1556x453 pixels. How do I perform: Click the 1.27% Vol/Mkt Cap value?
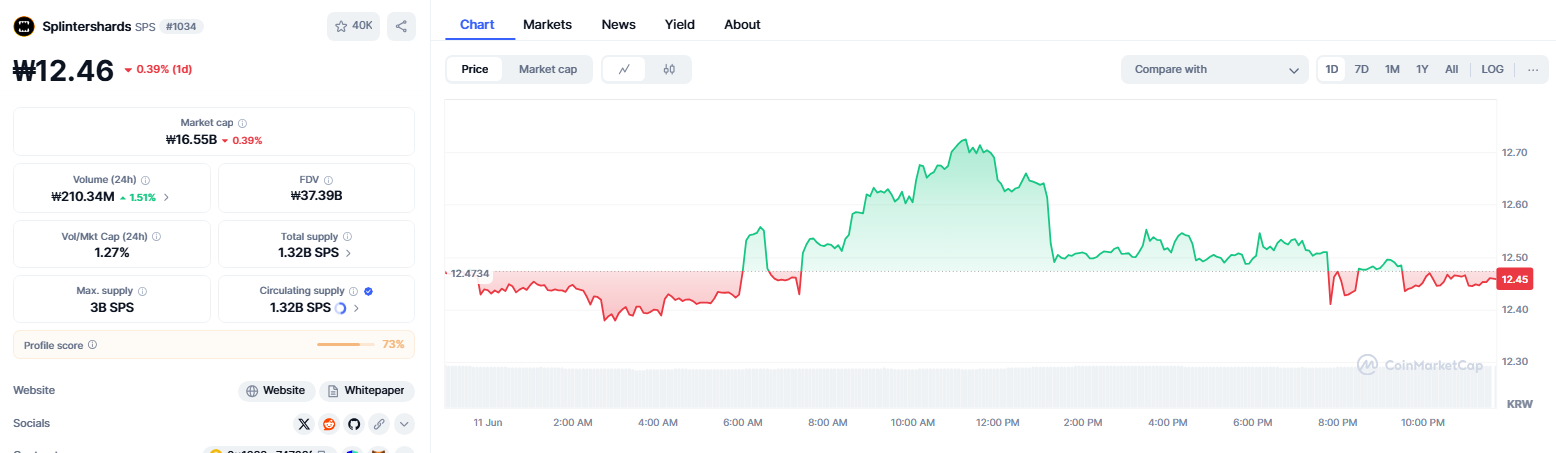coord(112,252)
